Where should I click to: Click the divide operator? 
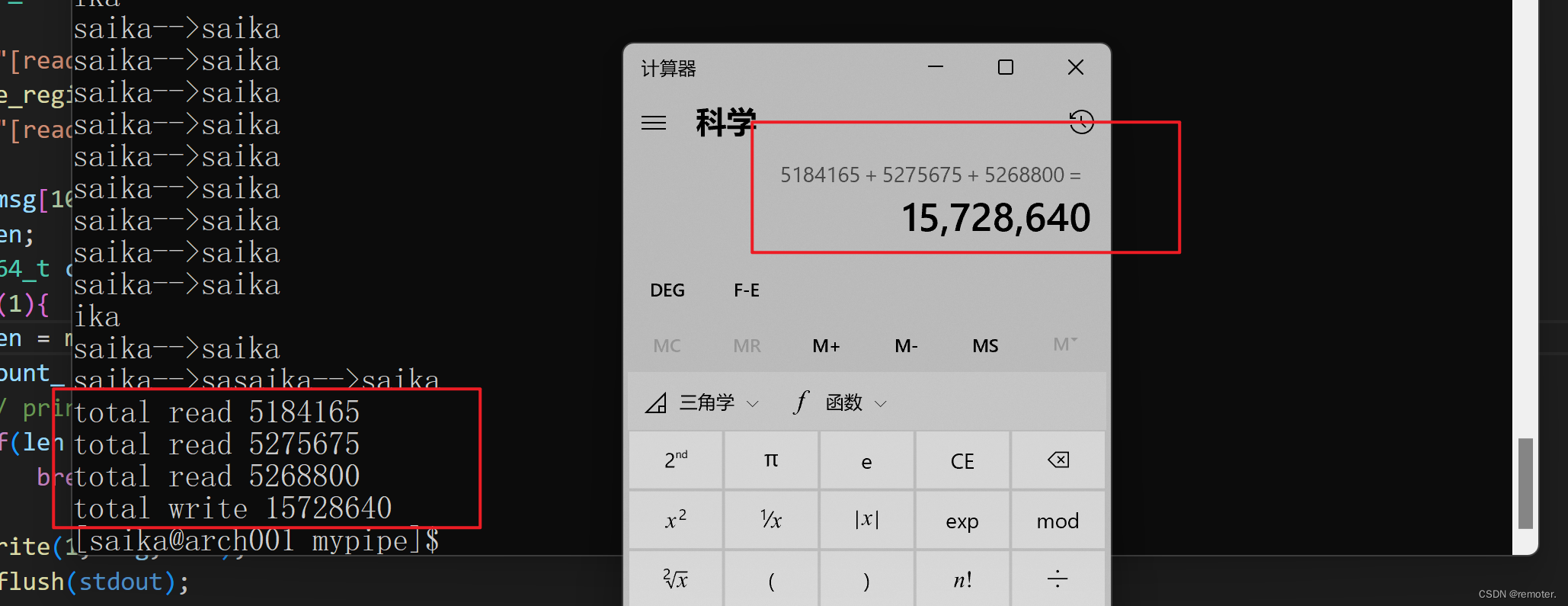[x=1058, y=579]
